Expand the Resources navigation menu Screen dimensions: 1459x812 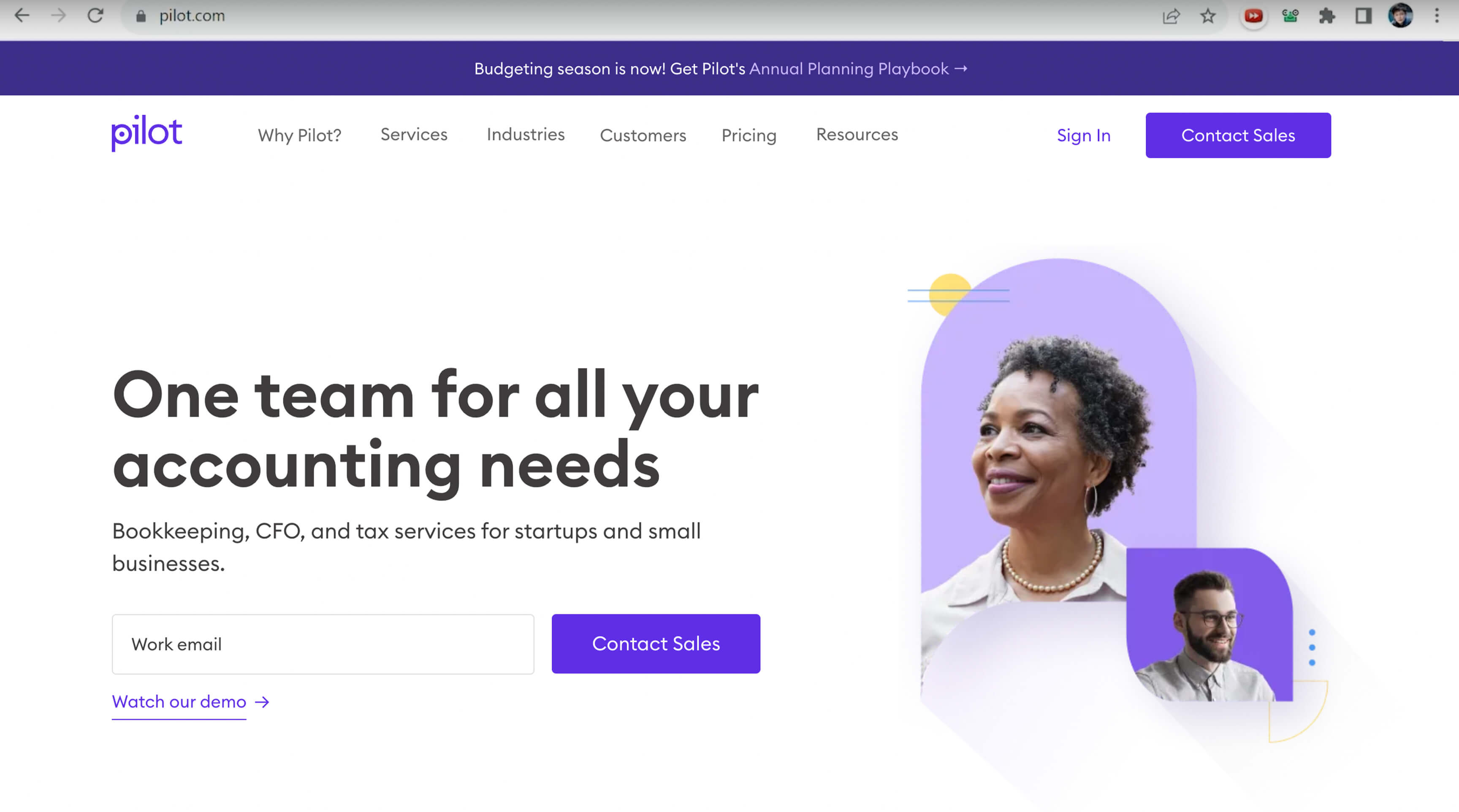pyautogui.click(x=857, y=134)
